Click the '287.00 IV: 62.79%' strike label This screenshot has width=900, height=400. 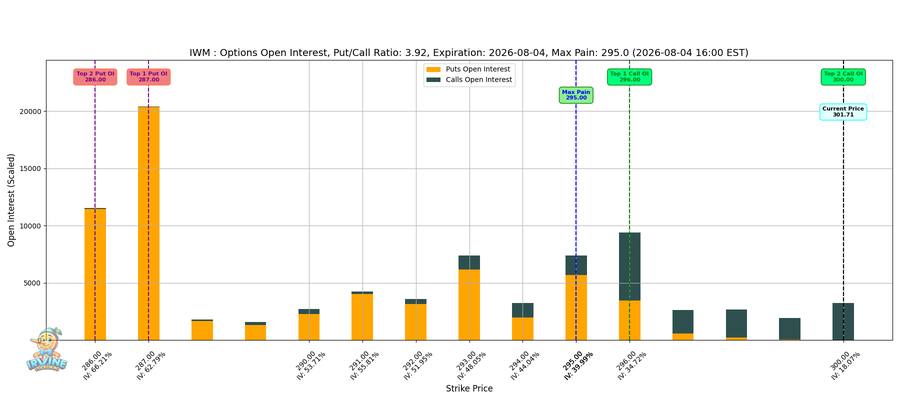[150, 365]
